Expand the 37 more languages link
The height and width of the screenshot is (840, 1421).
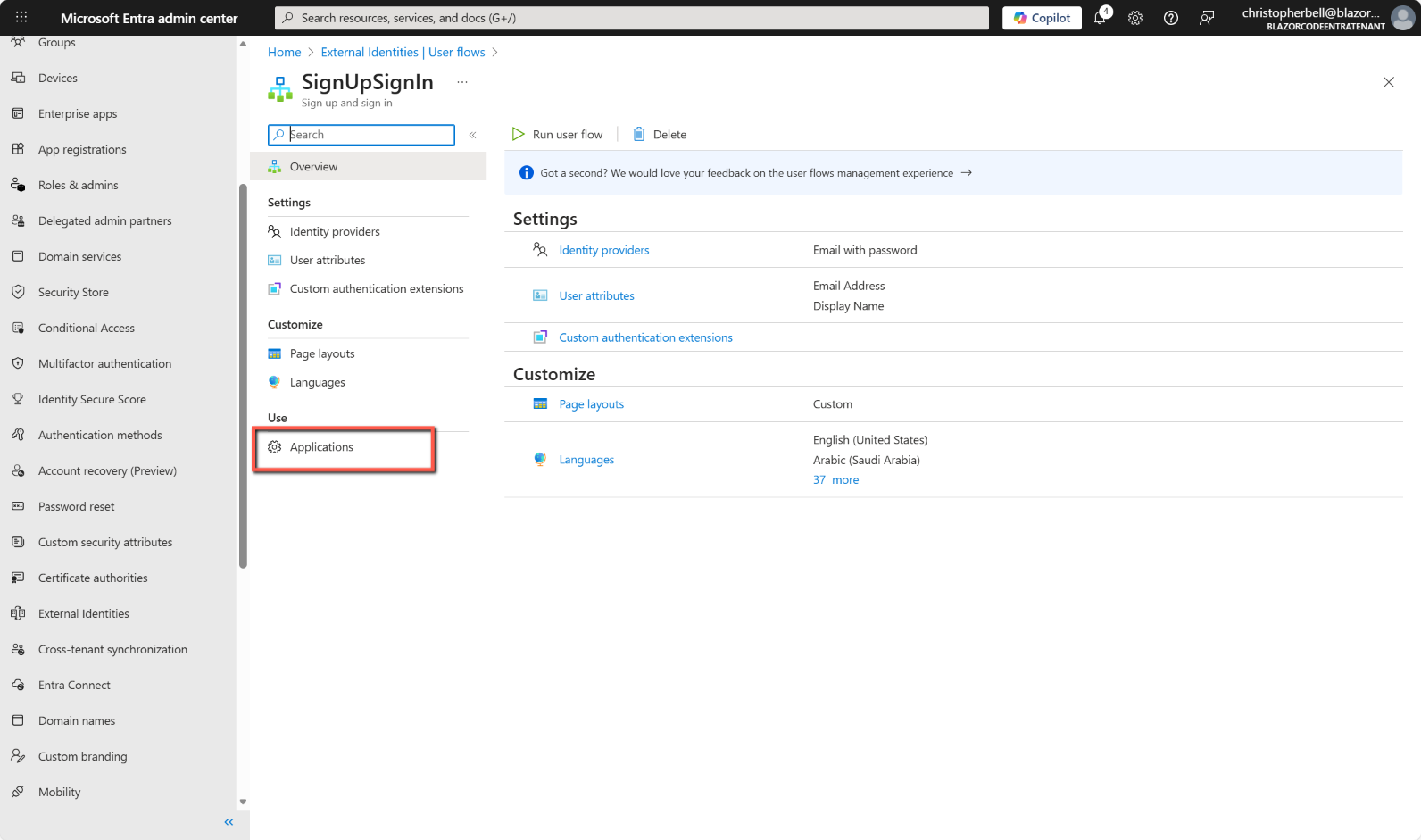tap(835, 480)
